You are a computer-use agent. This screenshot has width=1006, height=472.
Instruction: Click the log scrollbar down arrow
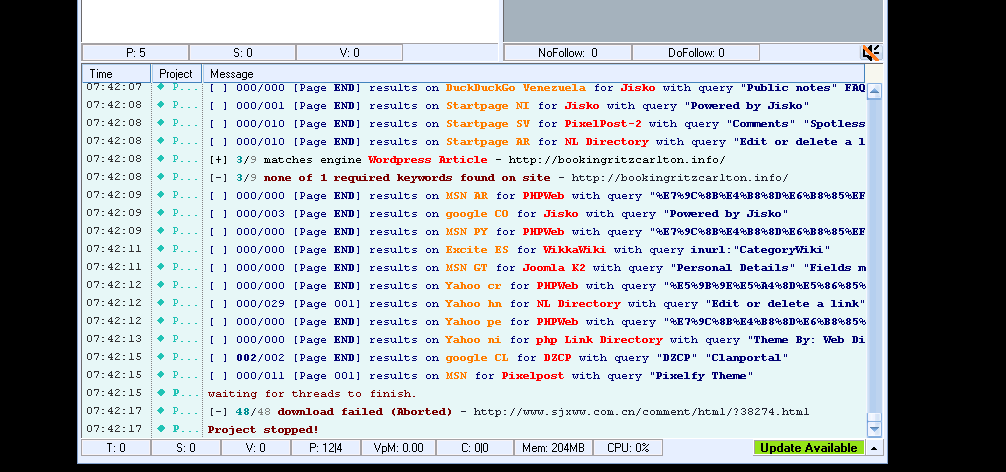874,428
